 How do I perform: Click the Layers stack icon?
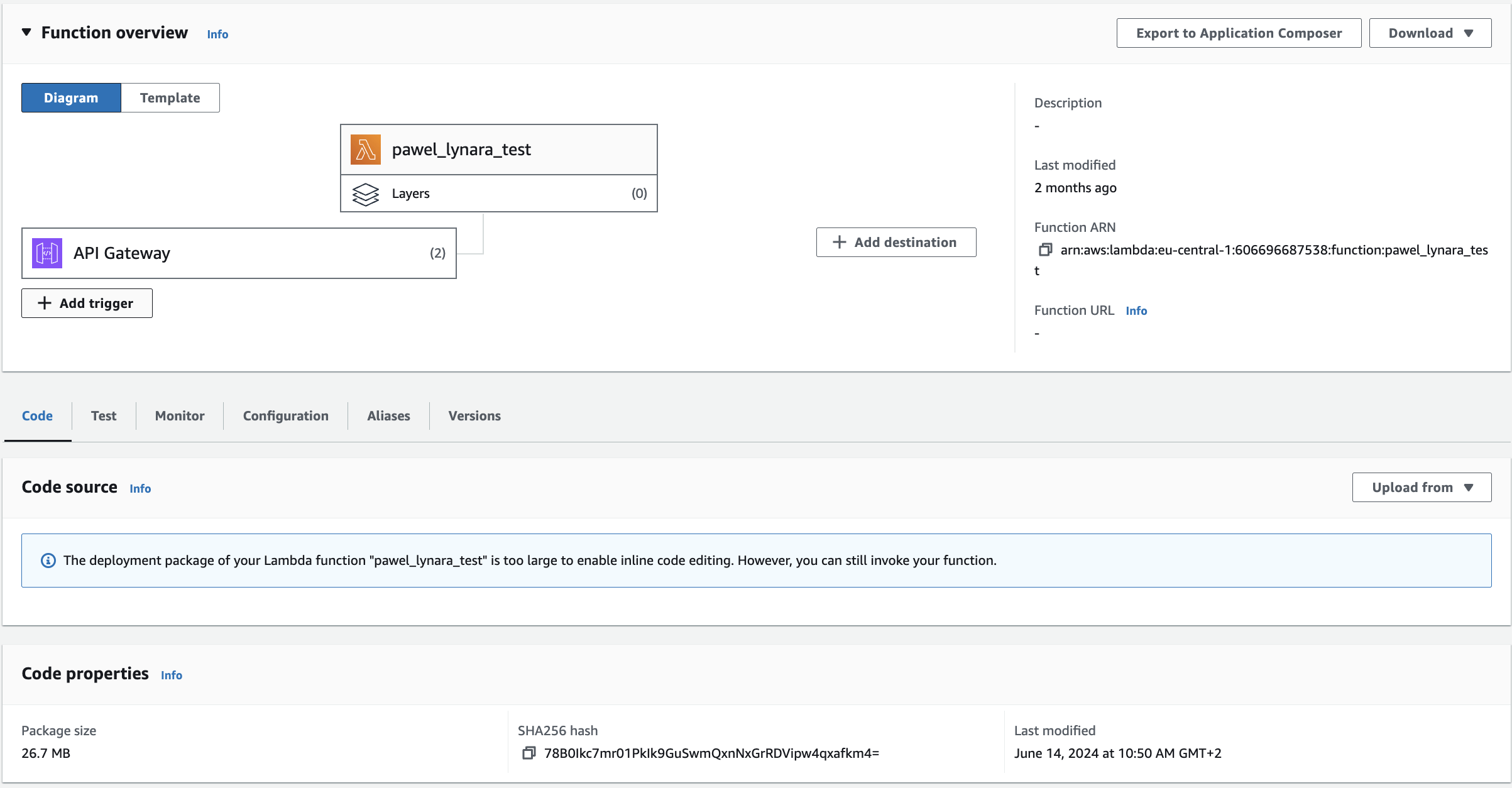pyautogui.click(x=366, y=194)
